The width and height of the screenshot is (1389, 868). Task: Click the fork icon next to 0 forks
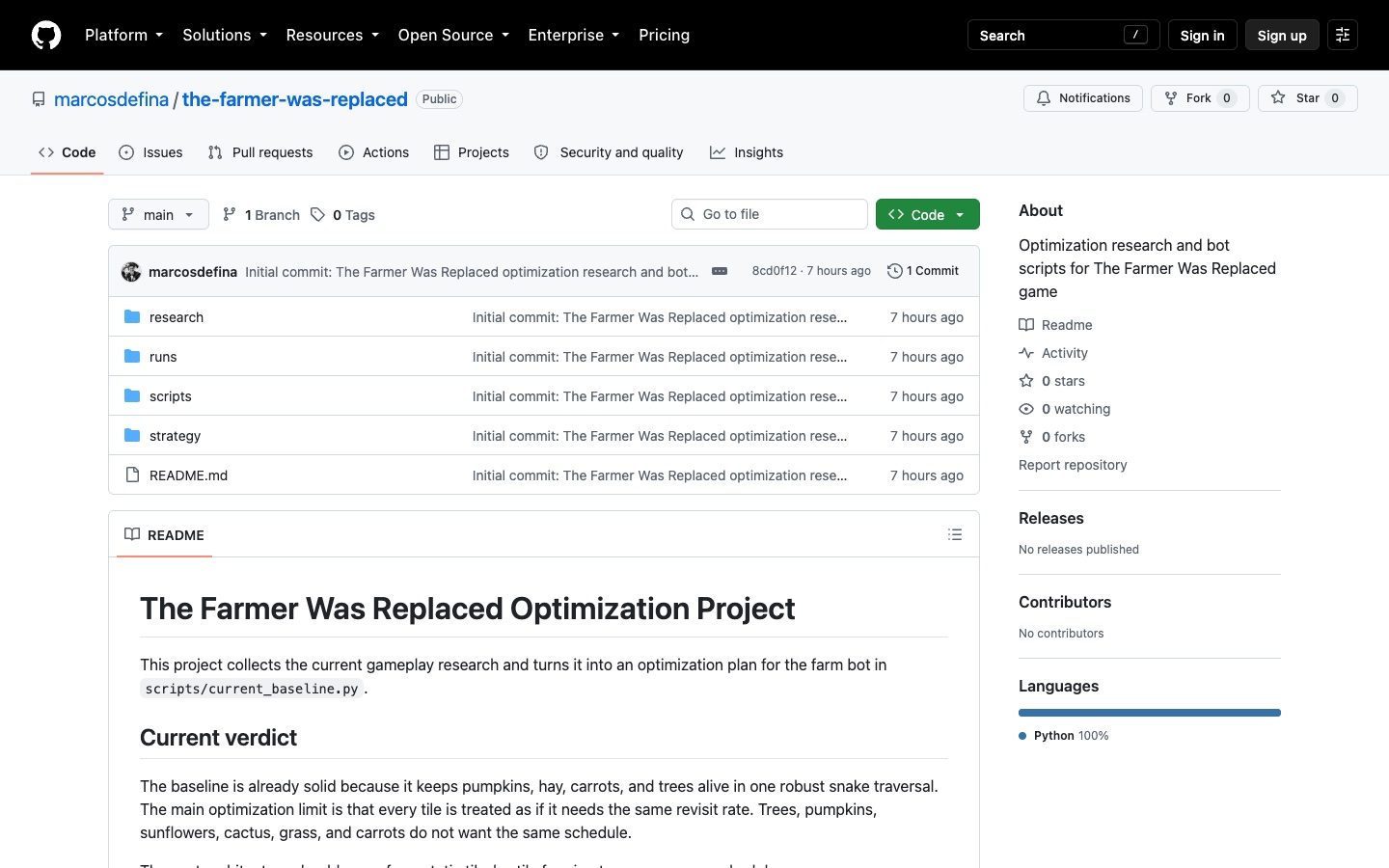pyautogui.click(x=1026, y=437)
